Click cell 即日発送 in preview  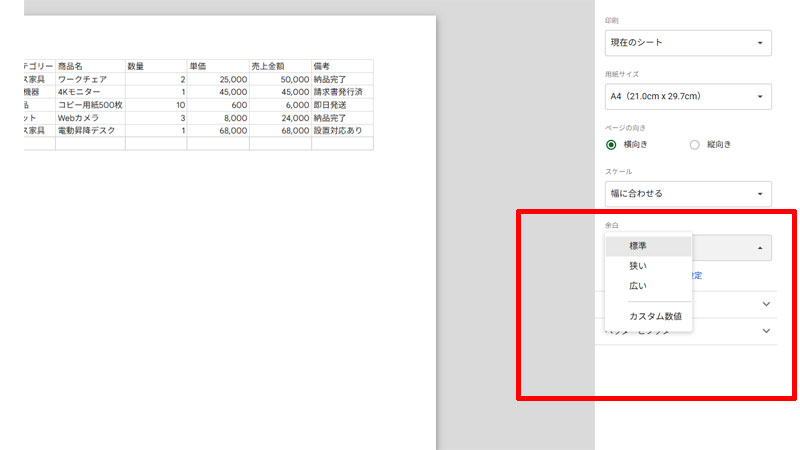coord(342,105)
